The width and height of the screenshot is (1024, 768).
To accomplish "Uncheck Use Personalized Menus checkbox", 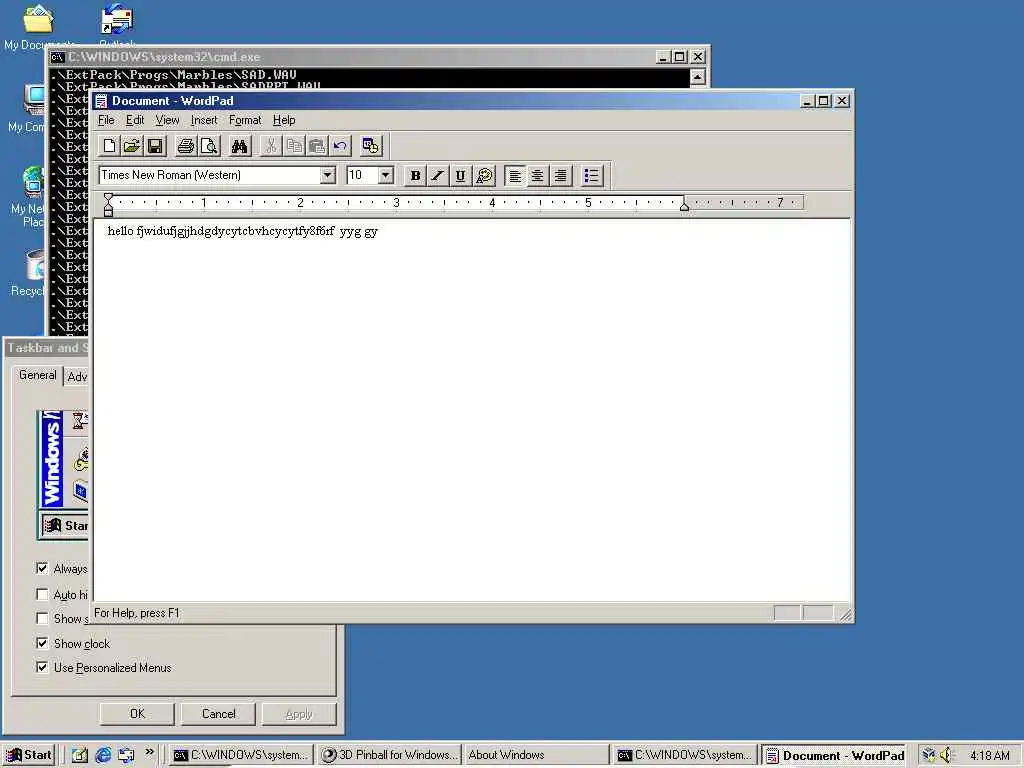I will tap(42, 667).
